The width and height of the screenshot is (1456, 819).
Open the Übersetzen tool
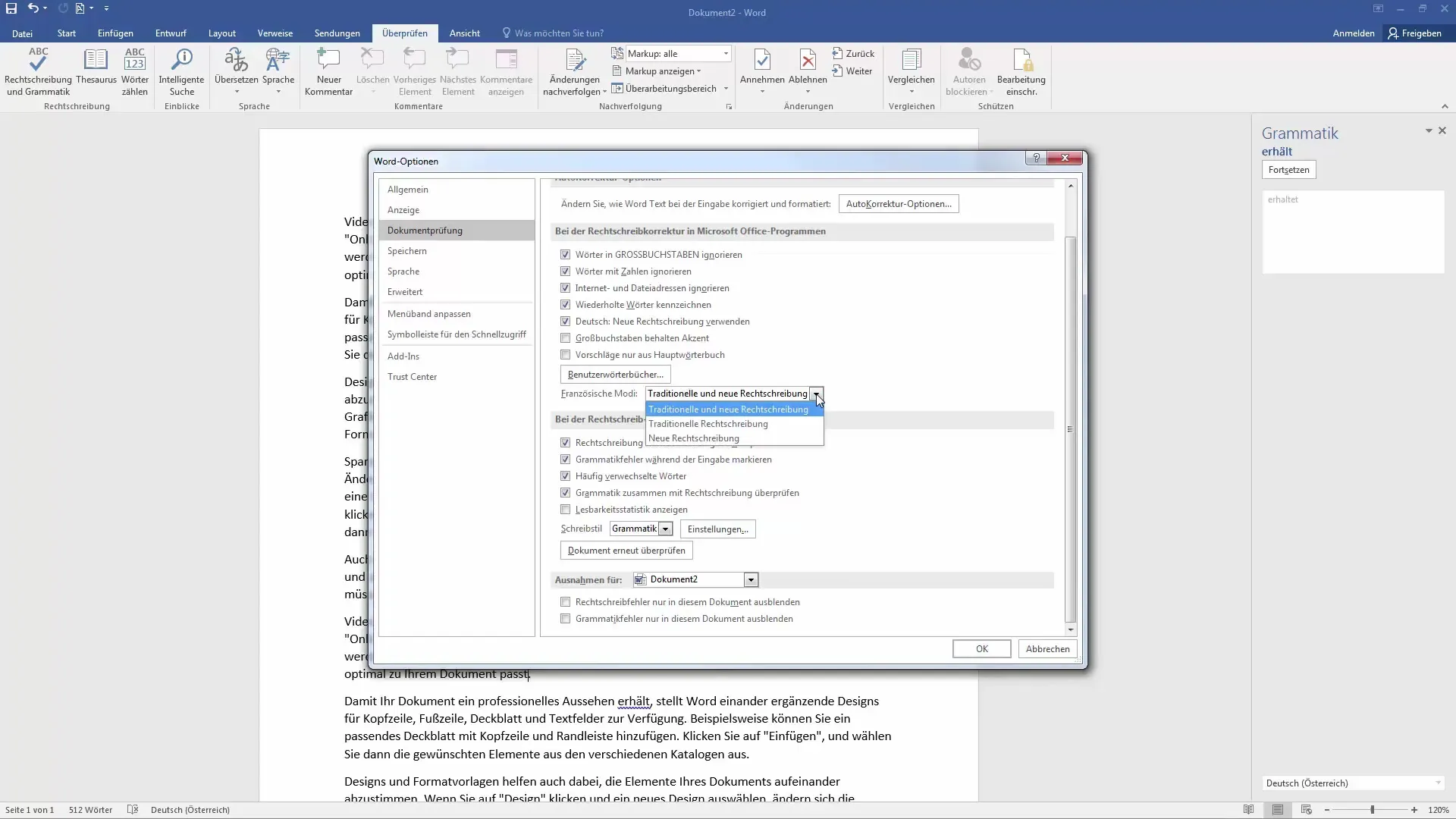tap(236, 72)
